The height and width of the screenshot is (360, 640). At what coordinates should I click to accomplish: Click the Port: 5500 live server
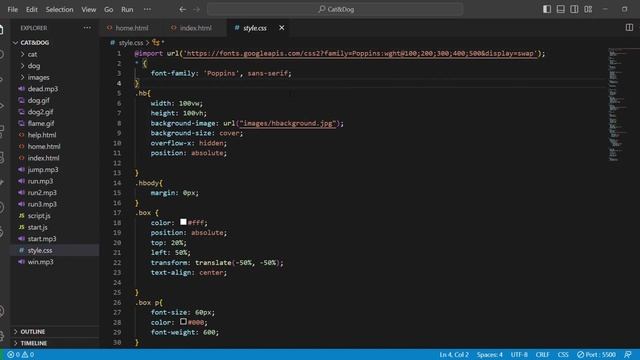tap(596, 355)
